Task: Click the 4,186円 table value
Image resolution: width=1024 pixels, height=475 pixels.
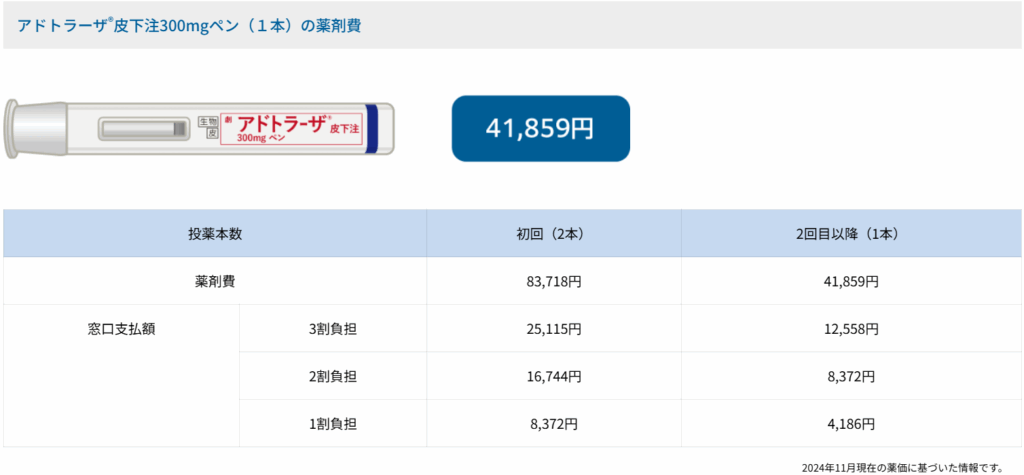Action: pyautogui.click(x=850, y=424)
